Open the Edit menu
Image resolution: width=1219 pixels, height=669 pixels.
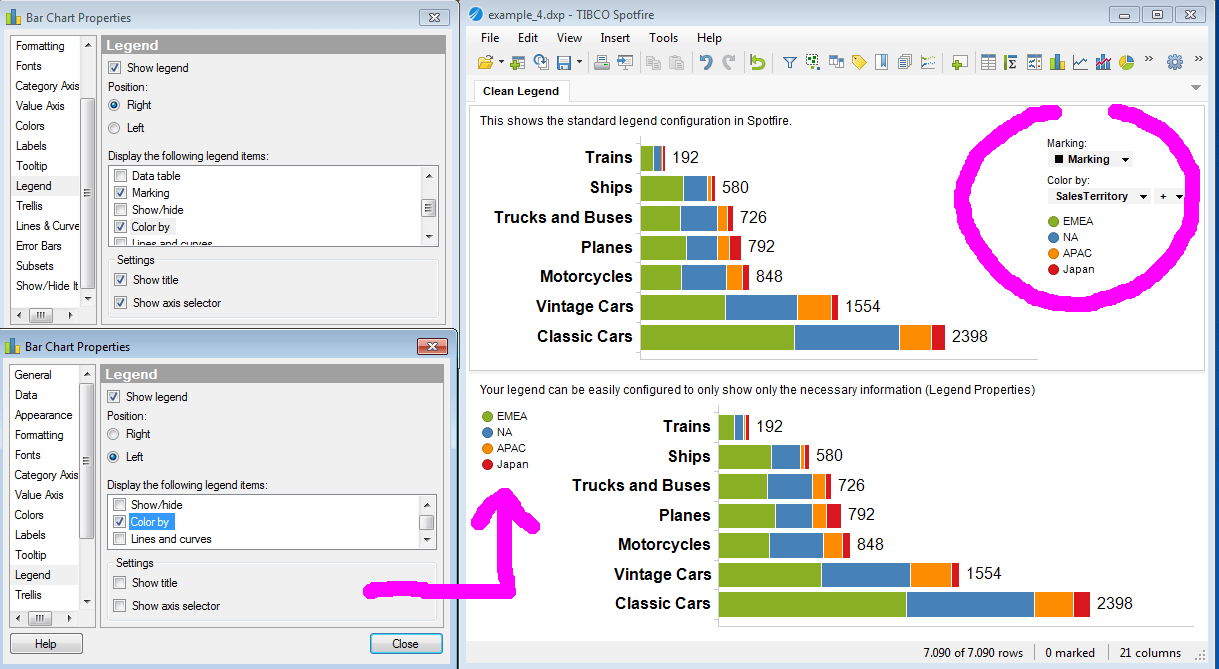[528, 38]
